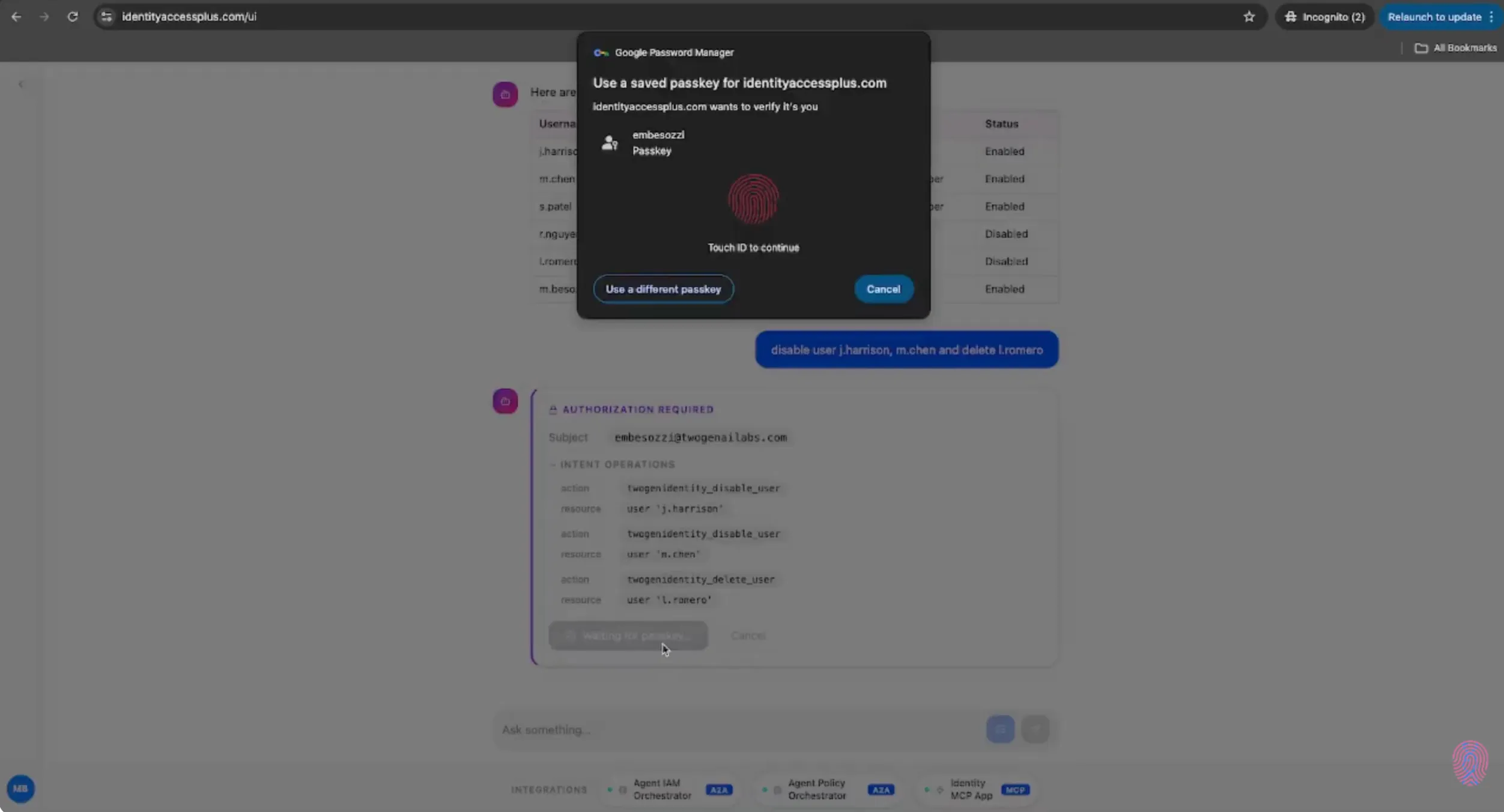Click the Waiting for passkey button
Image resolution: width=1504 pixels, height=812 pixels.
click(628, 635)
